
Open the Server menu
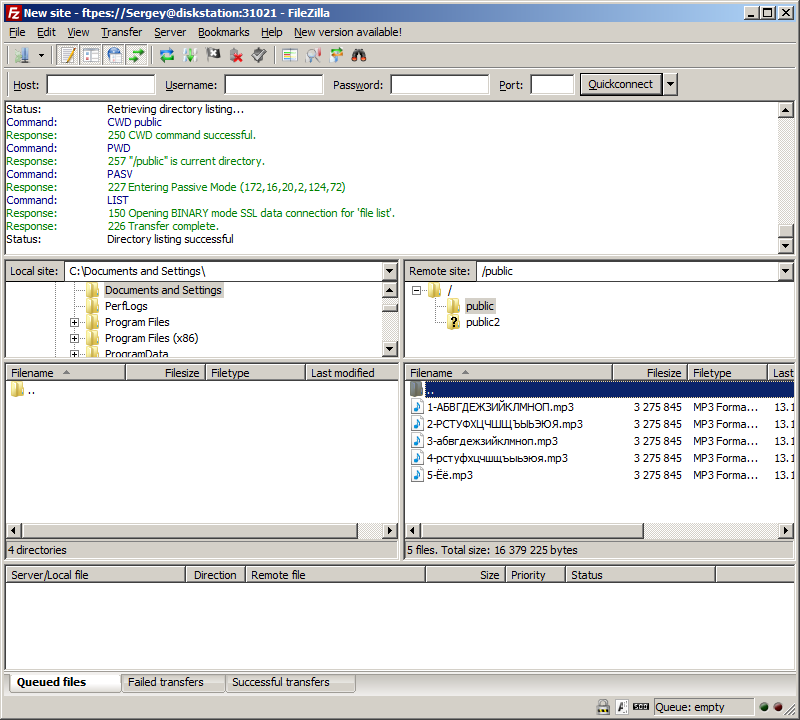(x=170, y=32)
